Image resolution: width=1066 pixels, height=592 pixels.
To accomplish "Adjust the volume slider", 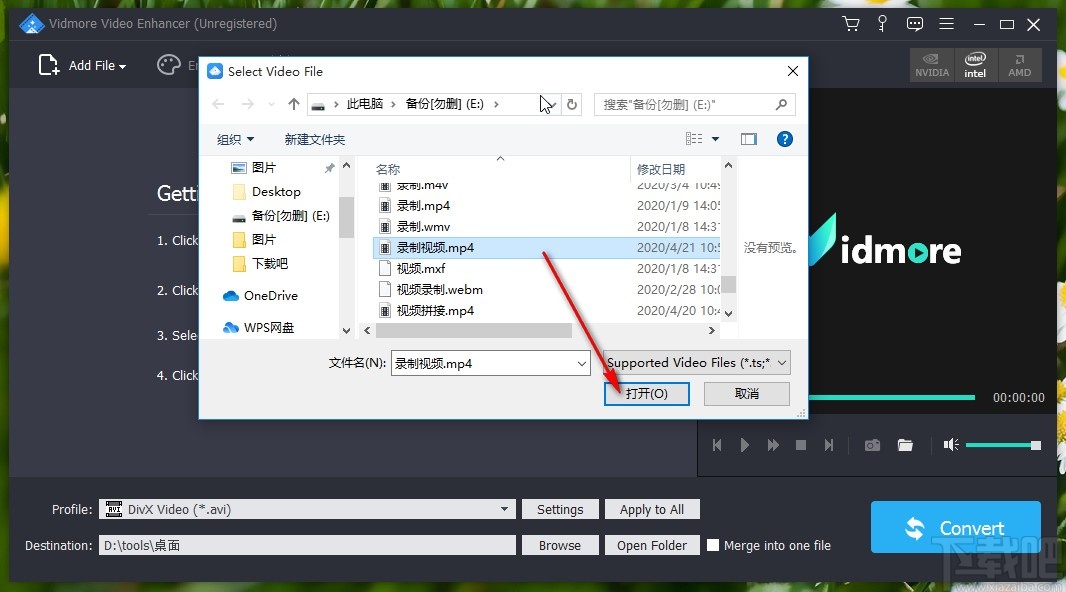I will [x=1003, y=445].
